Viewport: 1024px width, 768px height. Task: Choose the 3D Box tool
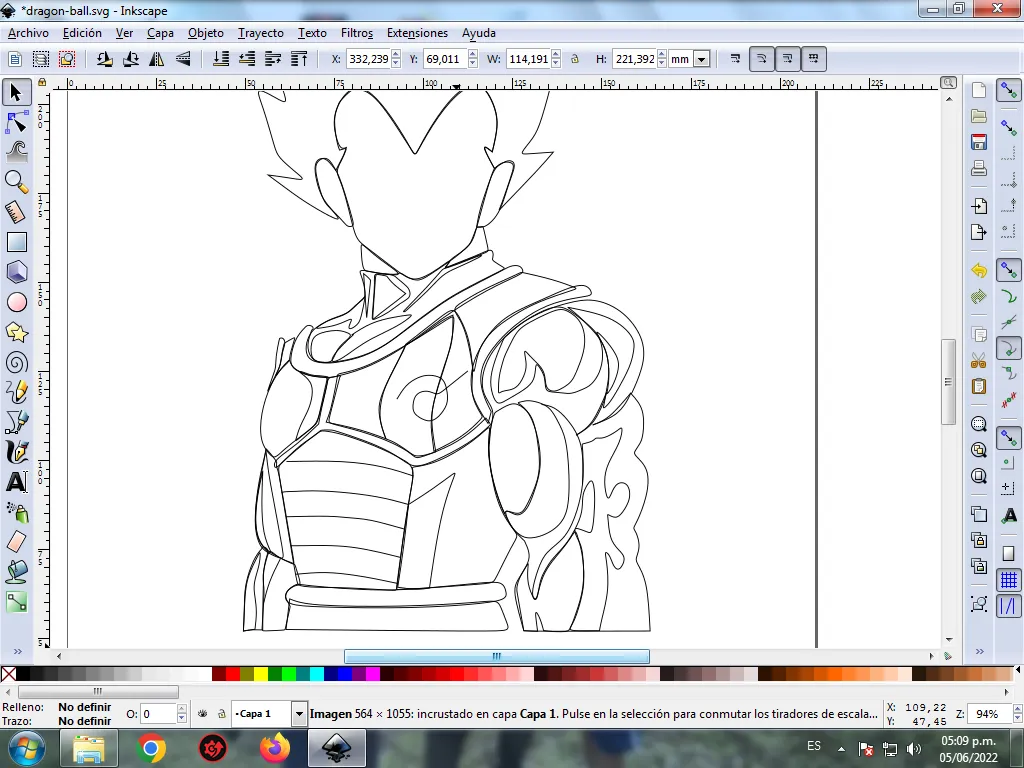tap(16, 272)
